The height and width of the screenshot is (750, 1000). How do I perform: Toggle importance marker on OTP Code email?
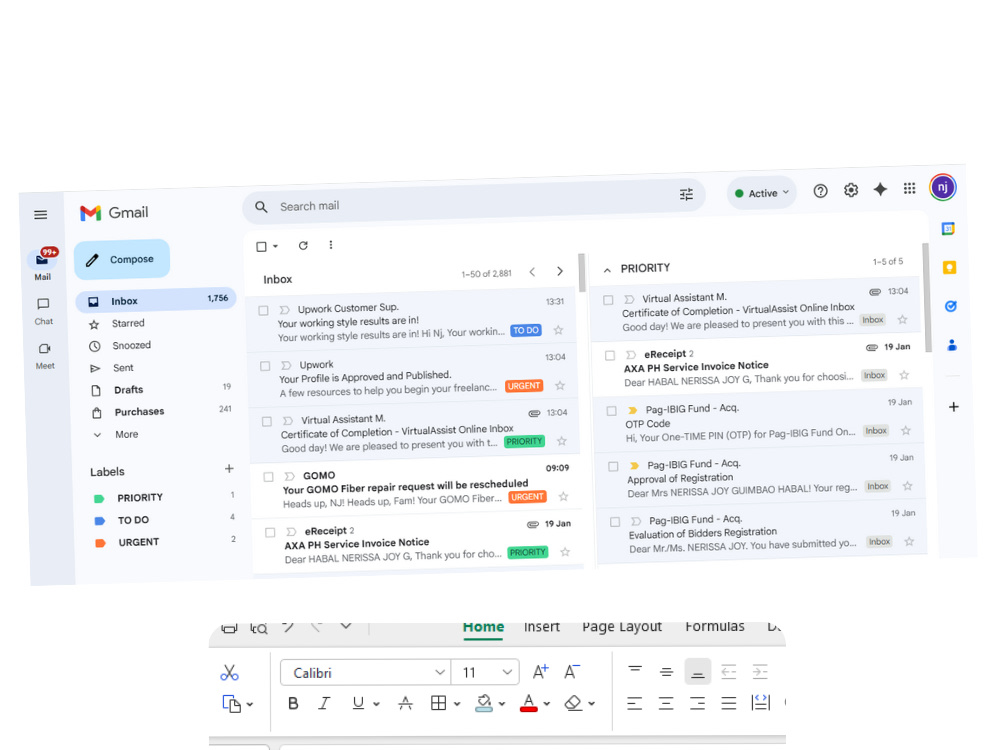pos(633,410)
